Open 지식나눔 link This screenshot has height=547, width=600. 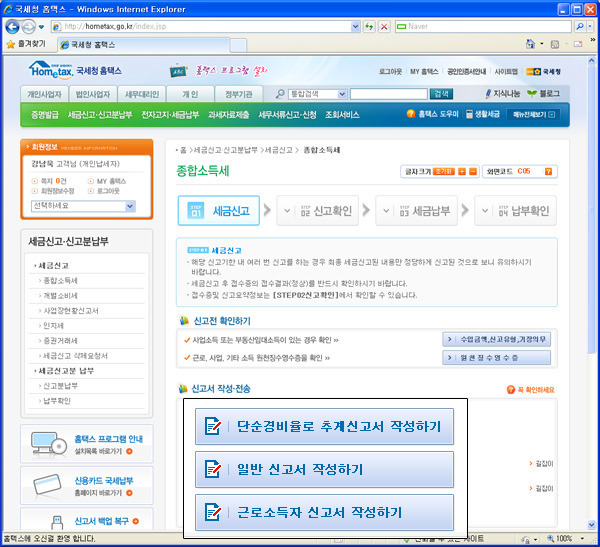pos(503,93)
